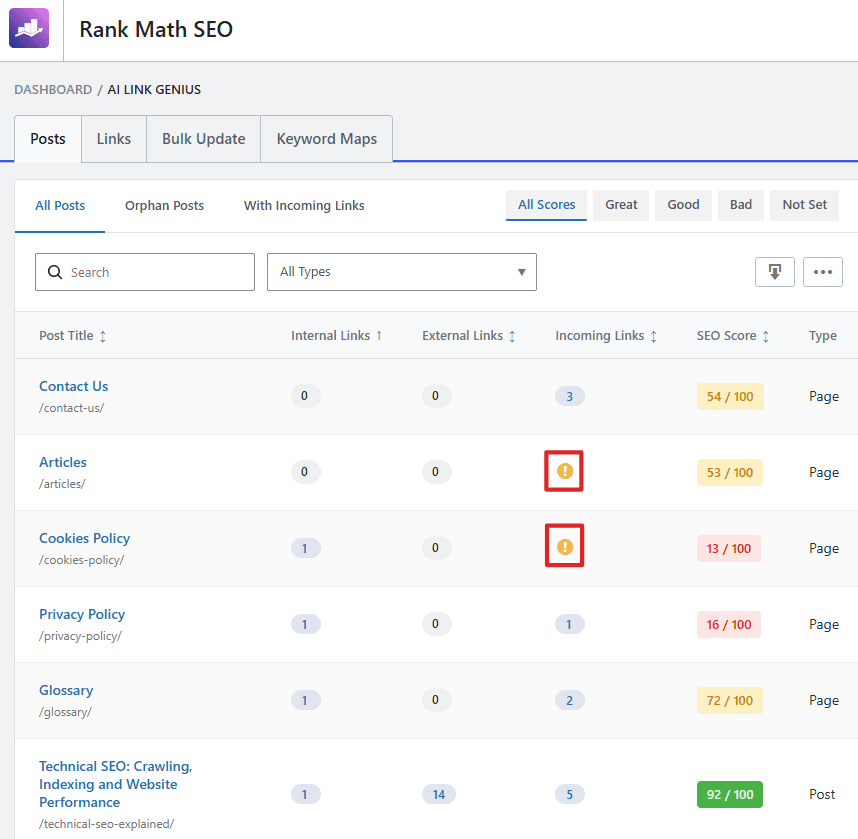Switch to the Posts tab
This screenshot has height=839, width=858.
(48, 139)
